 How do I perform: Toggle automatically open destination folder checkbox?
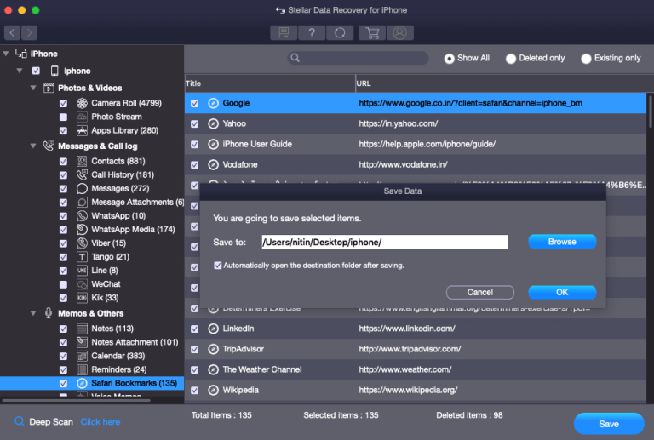[x=219, y=265]
